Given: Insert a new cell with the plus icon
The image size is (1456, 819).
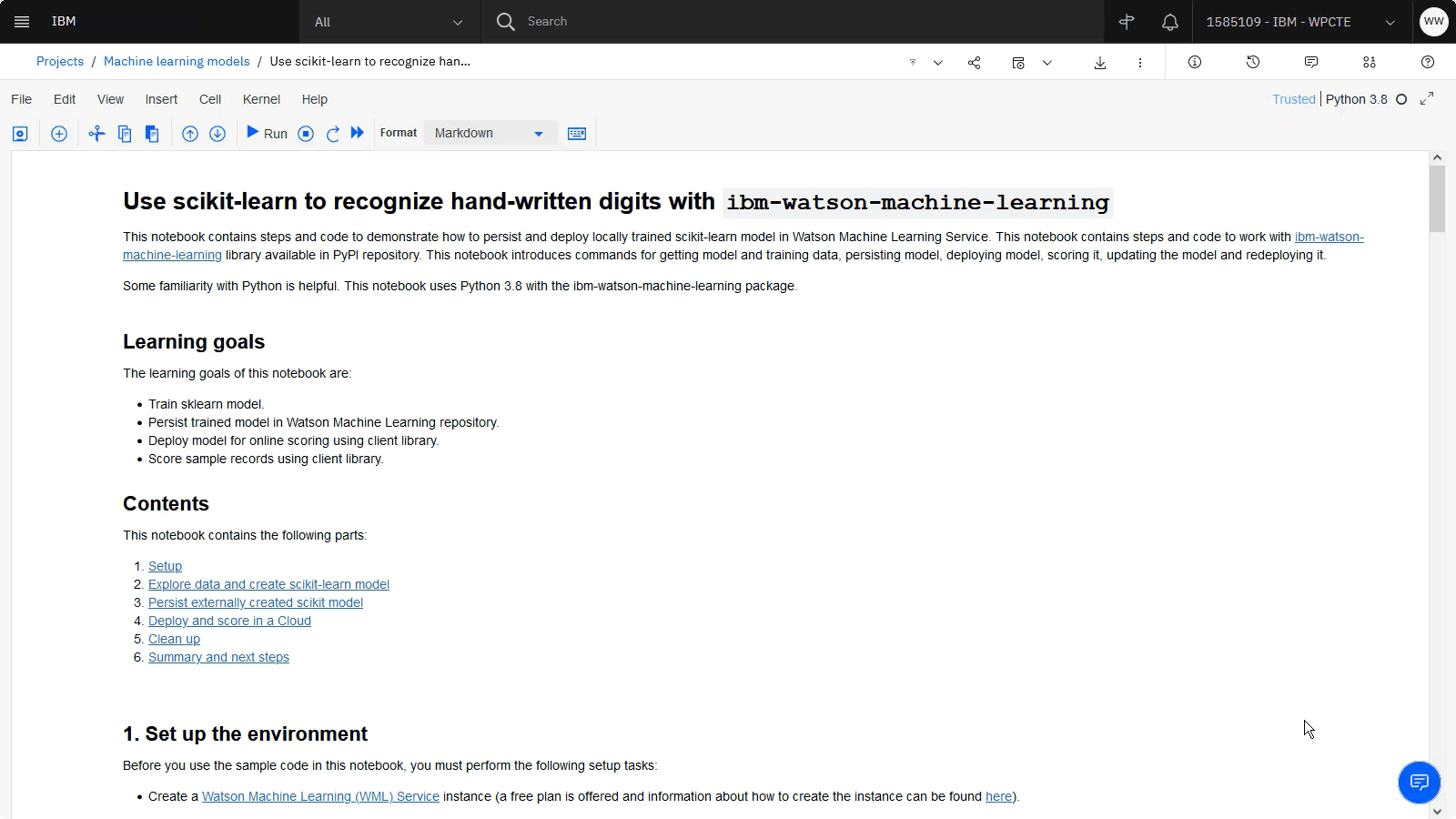Looking at the screenshot, I should click(x=59, y=134).
